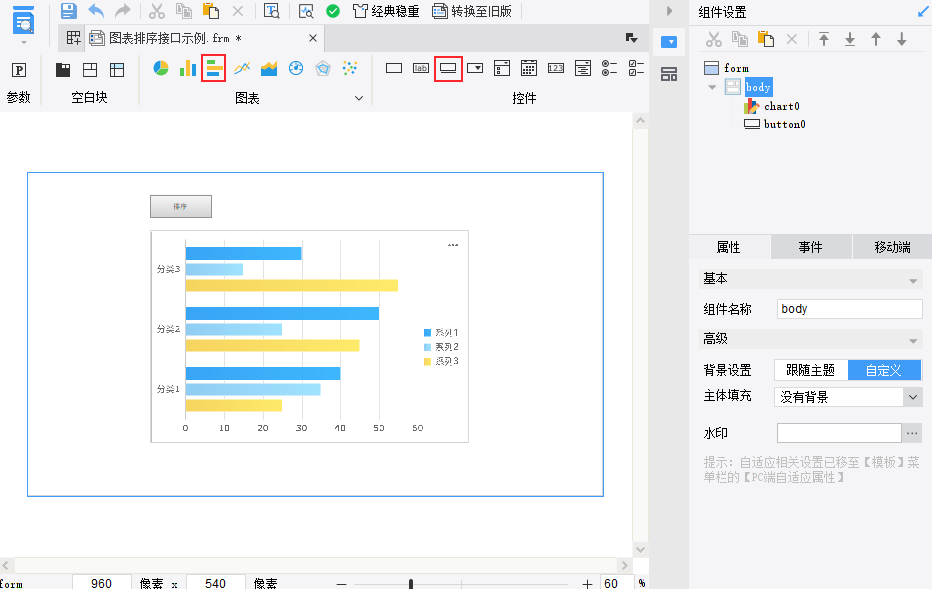Edit the form height 540 field

pos(216,582)
